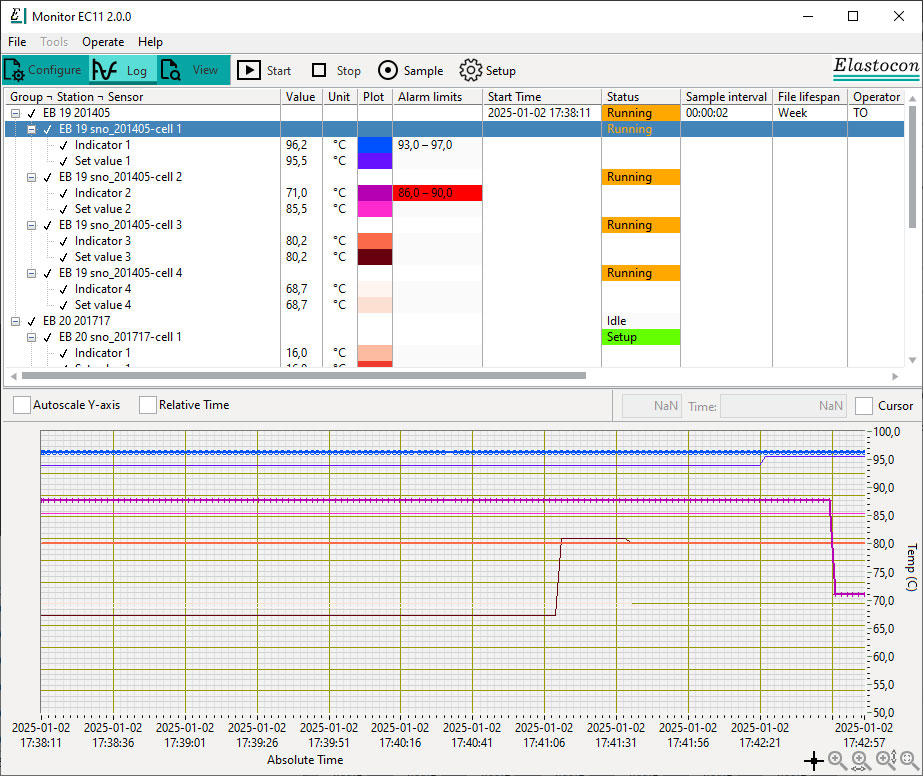Screen dimensions: 923x776
Task: Click the plain zoom-in magnifier icon
Action: [836, 760]
